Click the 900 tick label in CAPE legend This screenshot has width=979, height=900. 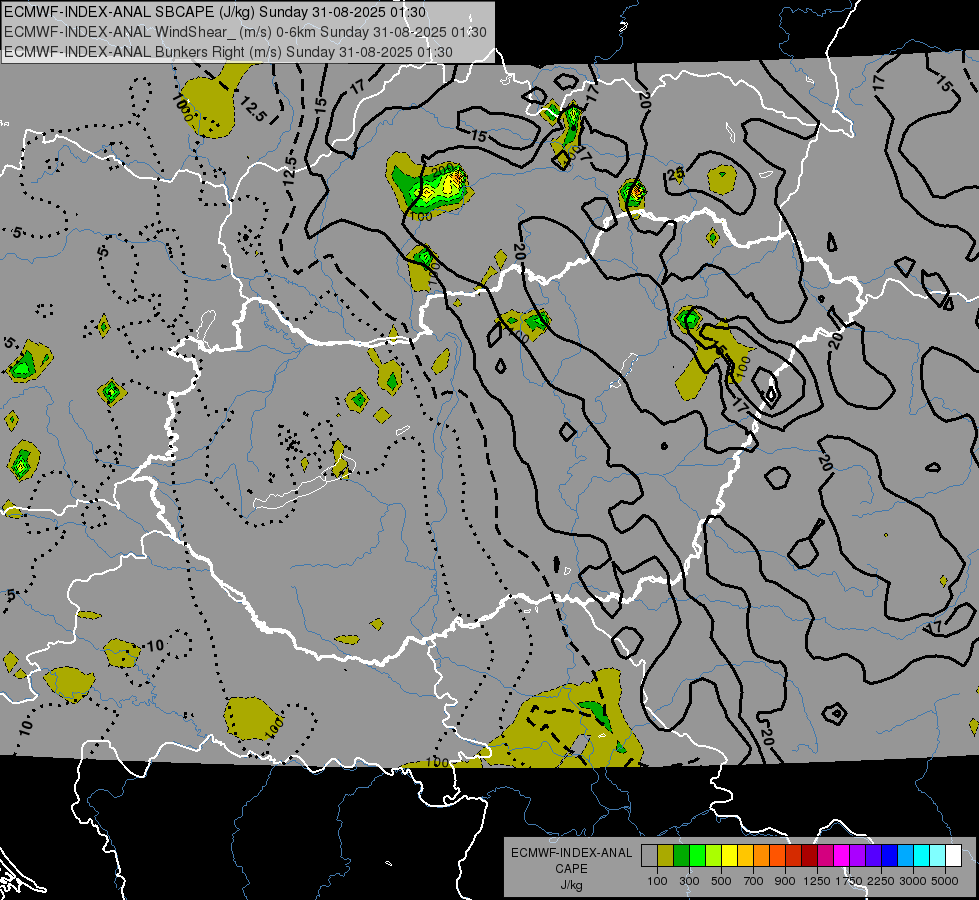(x=785, y=881)
